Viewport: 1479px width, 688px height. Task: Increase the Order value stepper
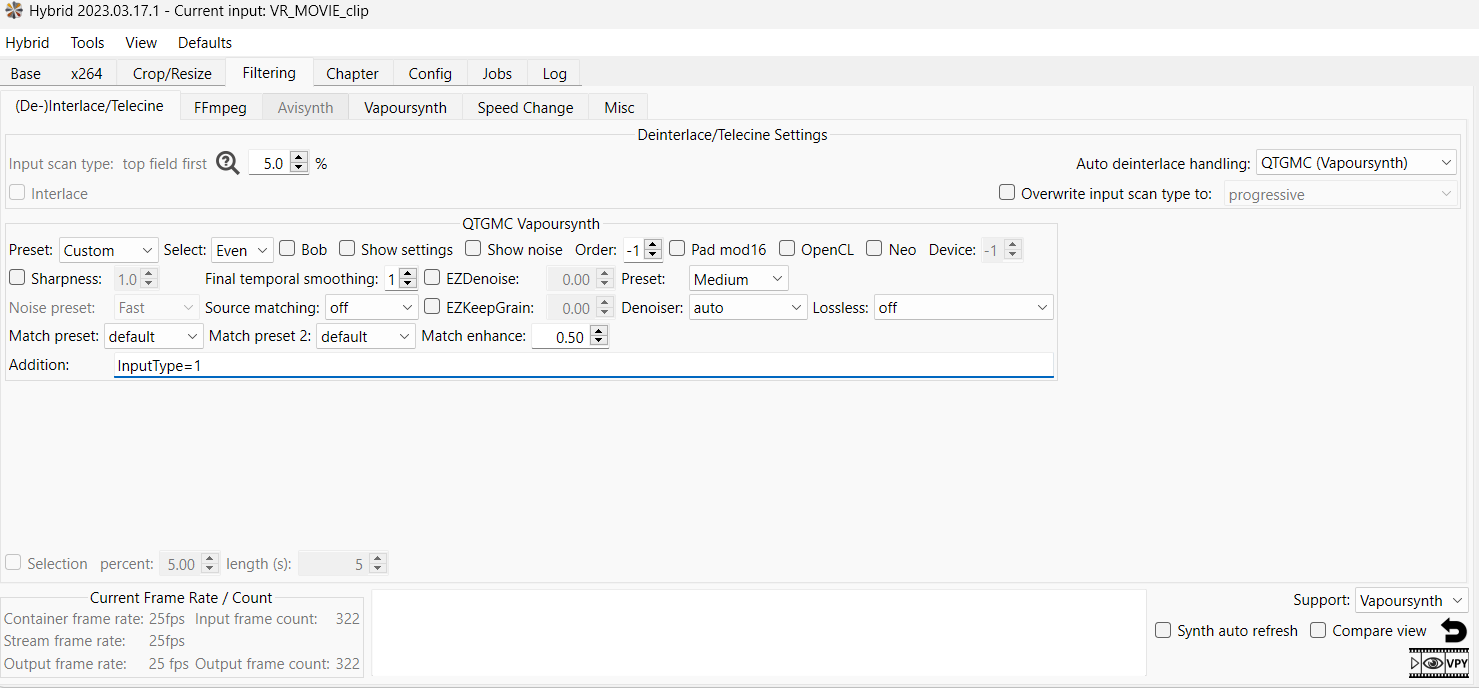coord(653,244)
